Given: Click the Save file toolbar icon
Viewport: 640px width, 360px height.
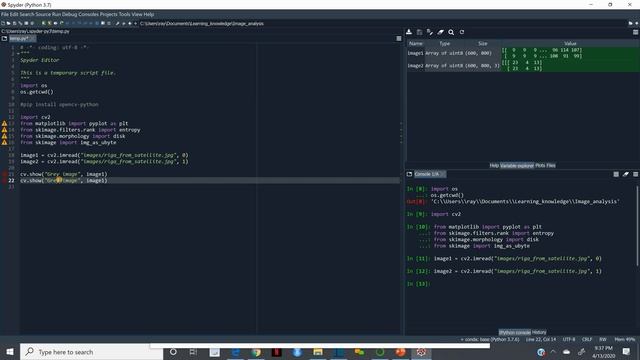Looking at the screenshot, I should [x=14, y=24].
